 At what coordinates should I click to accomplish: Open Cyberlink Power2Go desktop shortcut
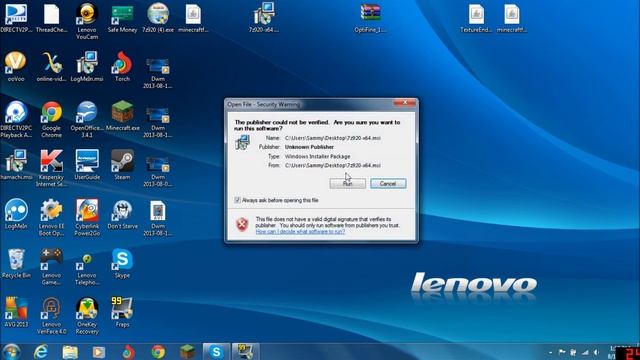[87, 217]
